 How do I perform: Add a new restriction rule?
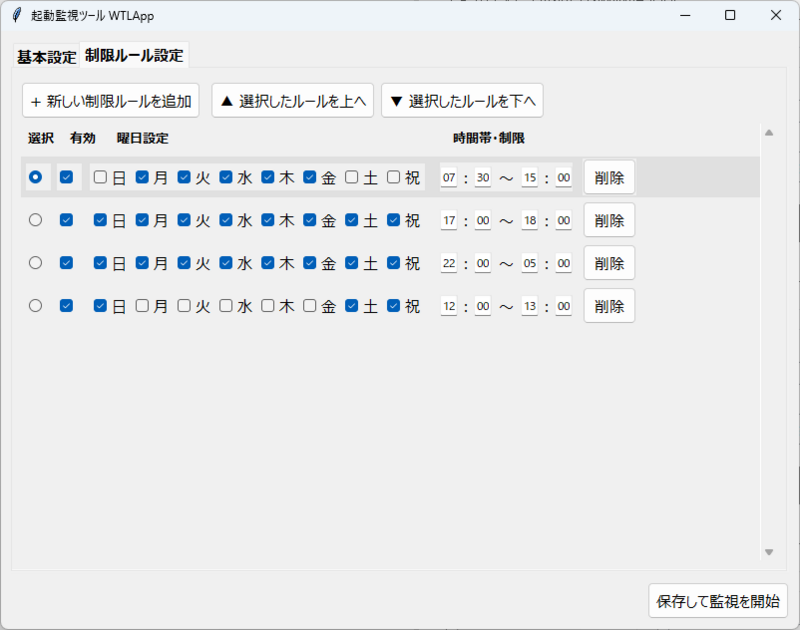pyautogui.click(x=111, y=101)
